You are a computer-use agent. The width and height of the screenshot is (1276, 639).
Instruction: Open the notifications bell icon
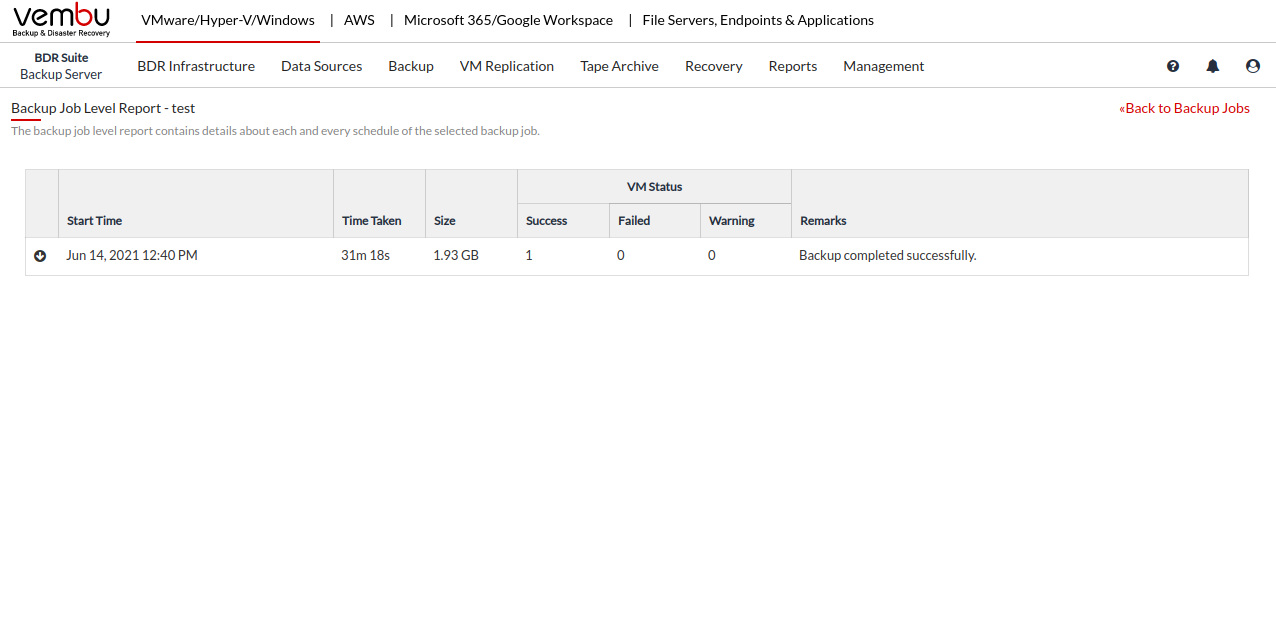coord(1213,66)
